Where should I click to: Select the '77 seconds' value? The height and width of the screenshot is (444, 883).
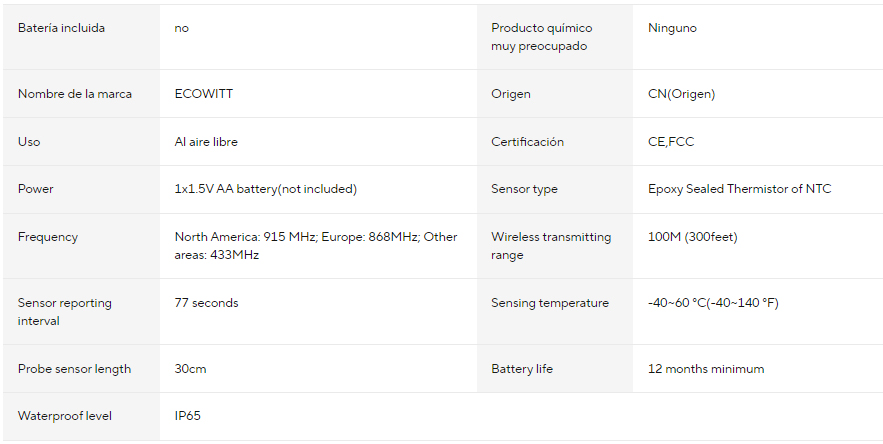pos(206,303)
